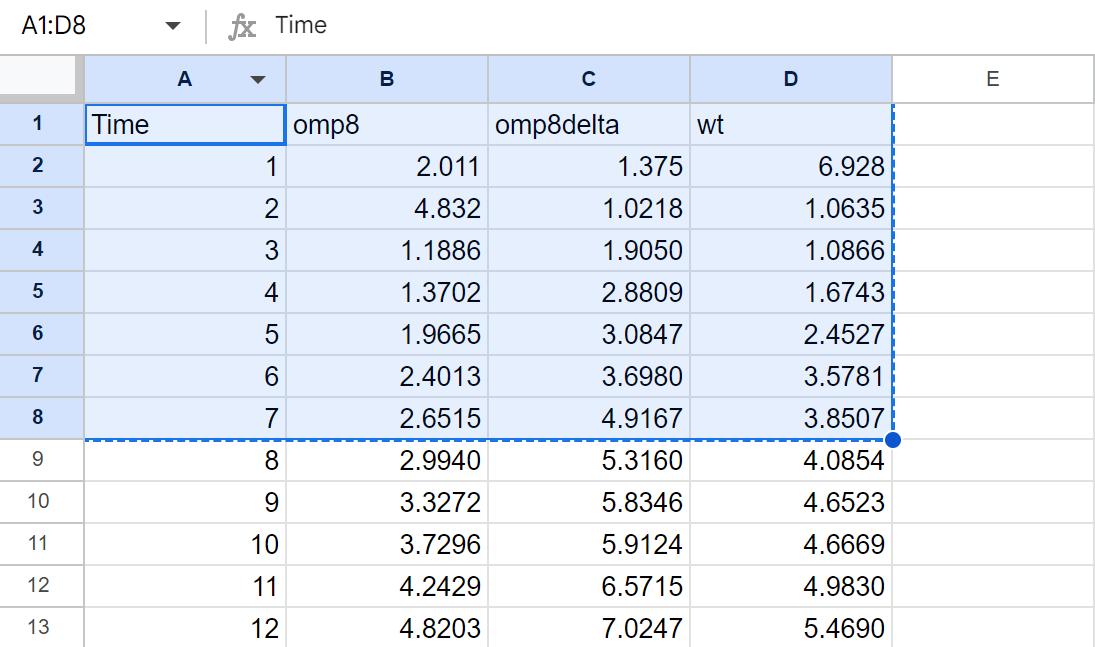This screenshot has width=1095, height=647.
Task: Select the row 9 header
Action: (x=38, y=460)
